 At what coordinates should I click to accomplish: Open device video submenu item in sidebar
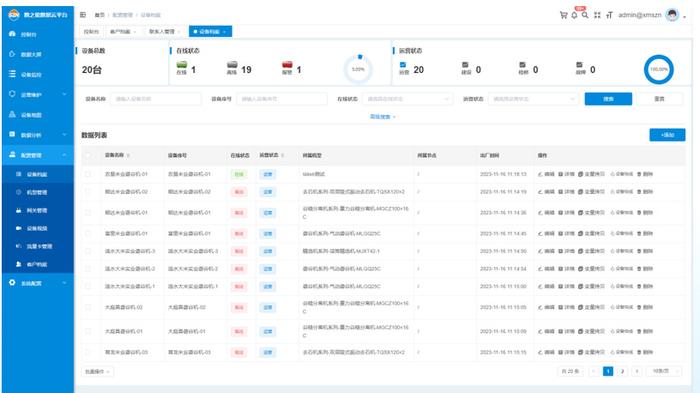tap(38, 228)
